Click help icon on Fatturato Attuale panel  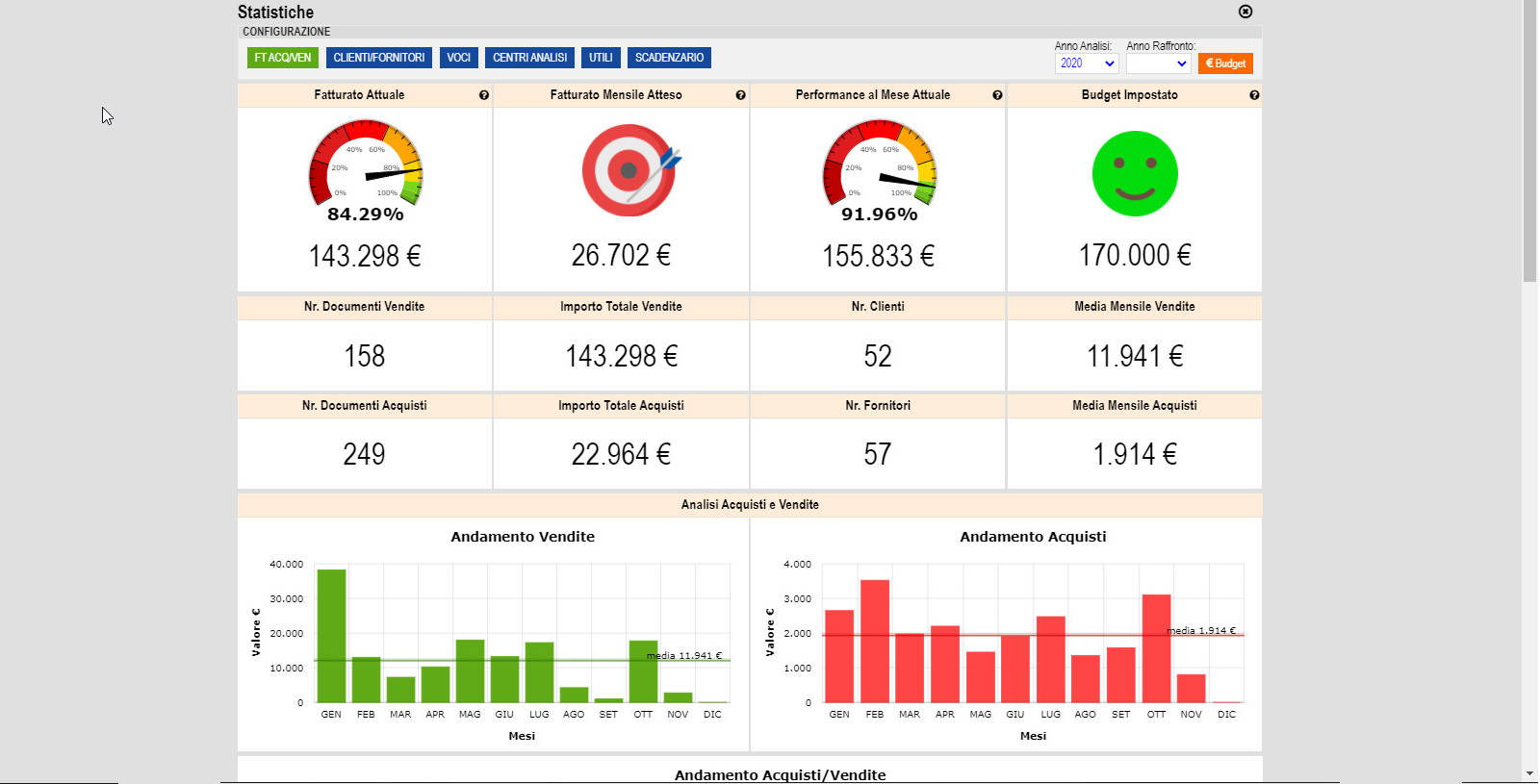(x=484, y=95)
